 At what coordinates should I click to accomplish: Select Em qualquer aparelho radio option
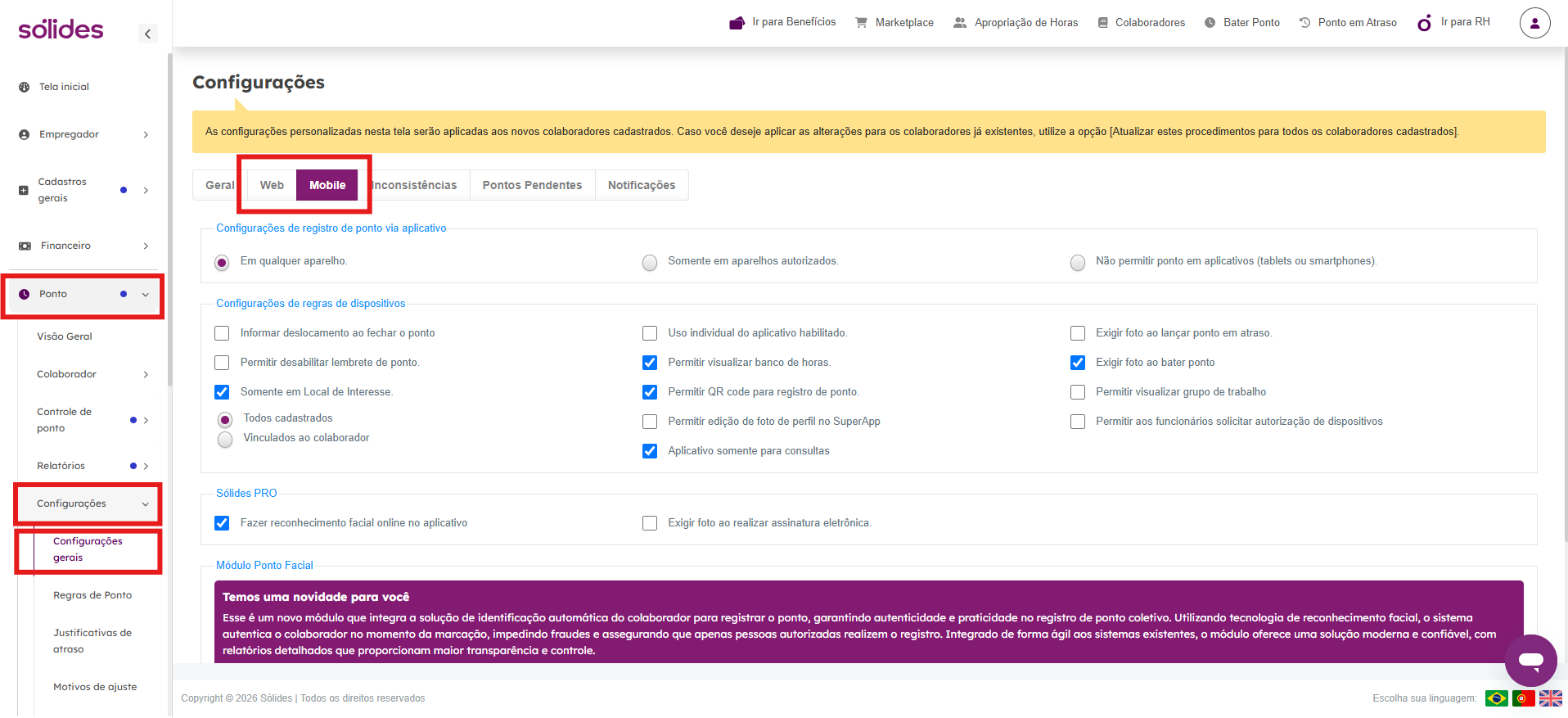coord(222,263)
